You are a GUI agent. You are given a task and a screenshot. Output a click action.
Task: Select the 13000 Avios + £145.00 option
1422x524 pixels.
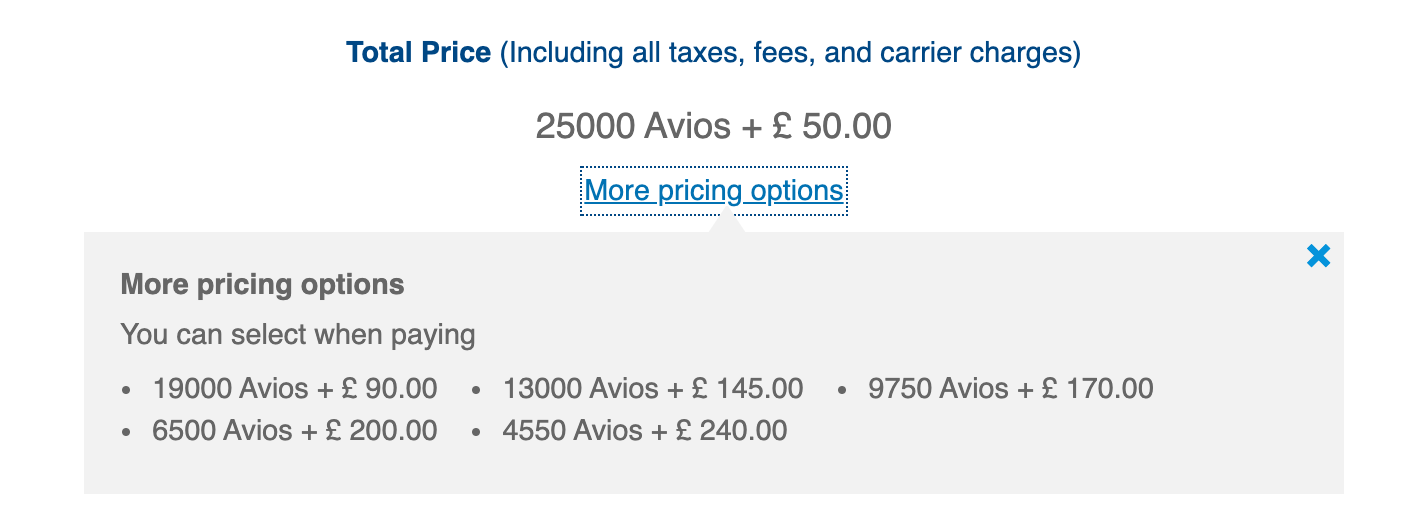[x=652, y=388]
